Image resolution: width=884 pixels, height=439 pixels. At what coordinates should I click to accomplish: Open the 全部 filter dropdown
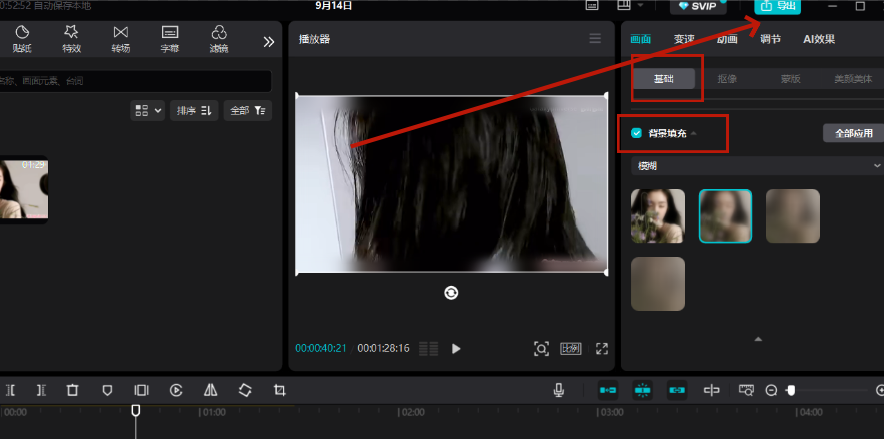click(x=247, y=110)
